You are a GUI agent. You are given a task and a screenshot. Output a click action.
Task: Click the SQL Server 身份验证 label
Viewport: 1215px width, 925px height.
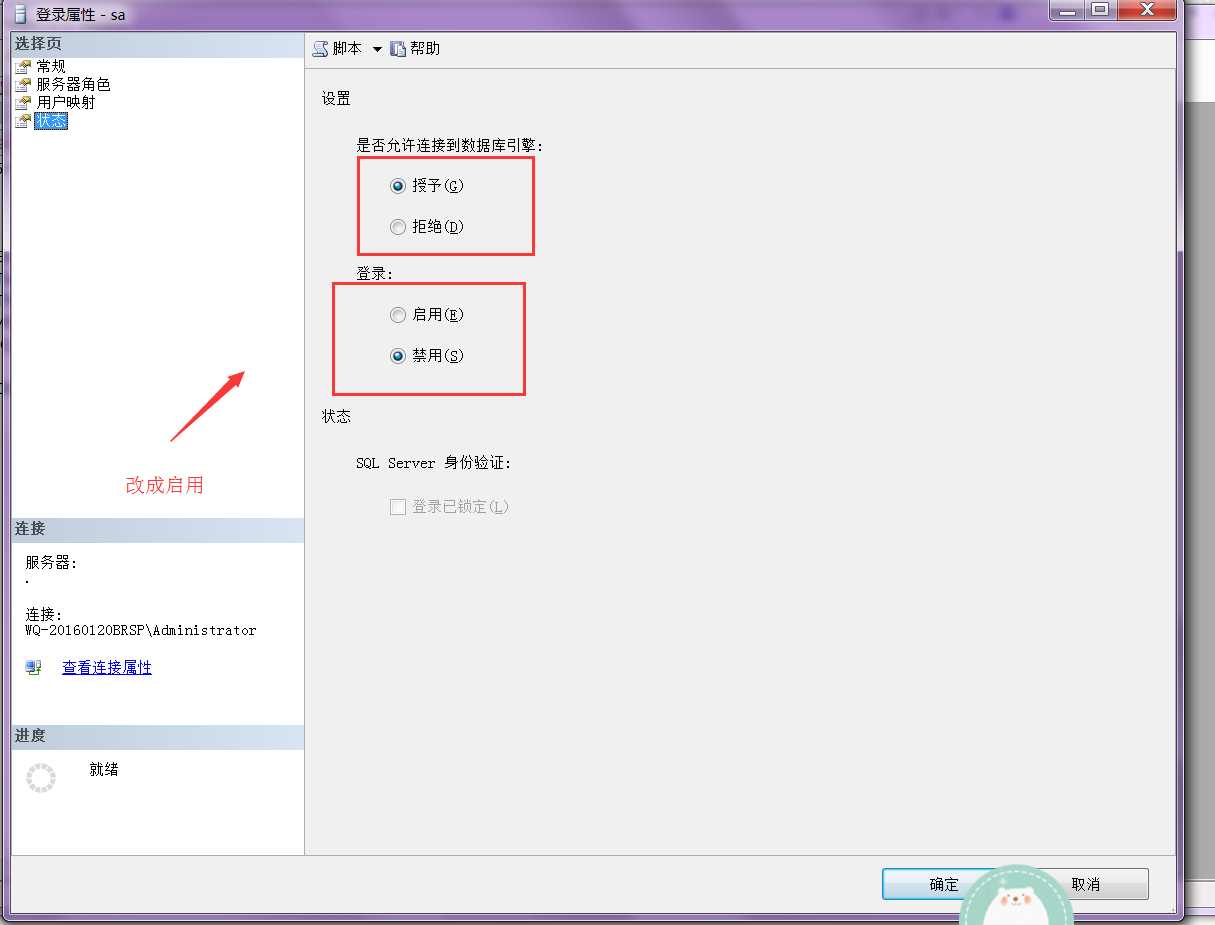click(433, 463)
